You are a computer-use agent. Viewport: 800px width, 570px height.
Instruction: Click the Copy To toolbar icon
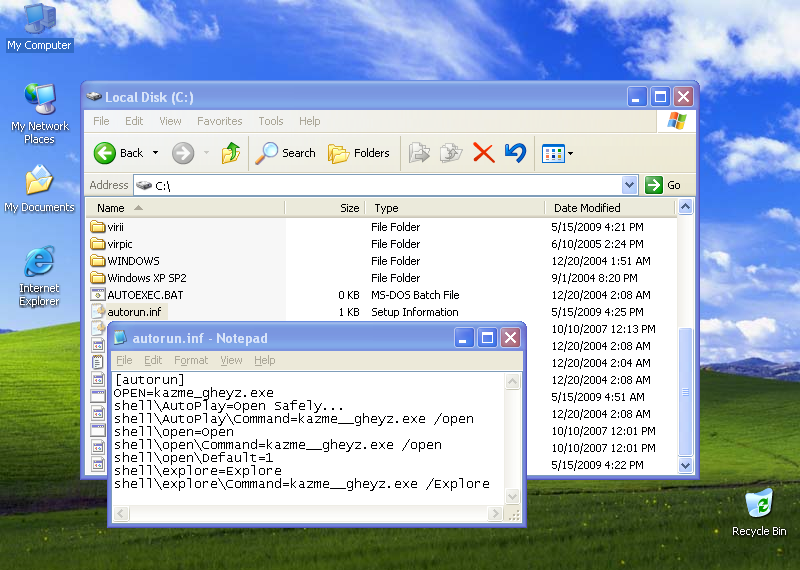pyautogui.click(x=451, y=153)
